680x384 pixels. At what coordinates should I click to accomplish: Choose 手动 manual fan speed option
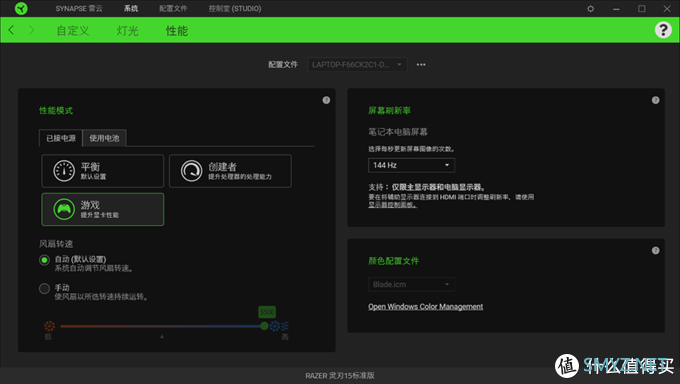44,289
